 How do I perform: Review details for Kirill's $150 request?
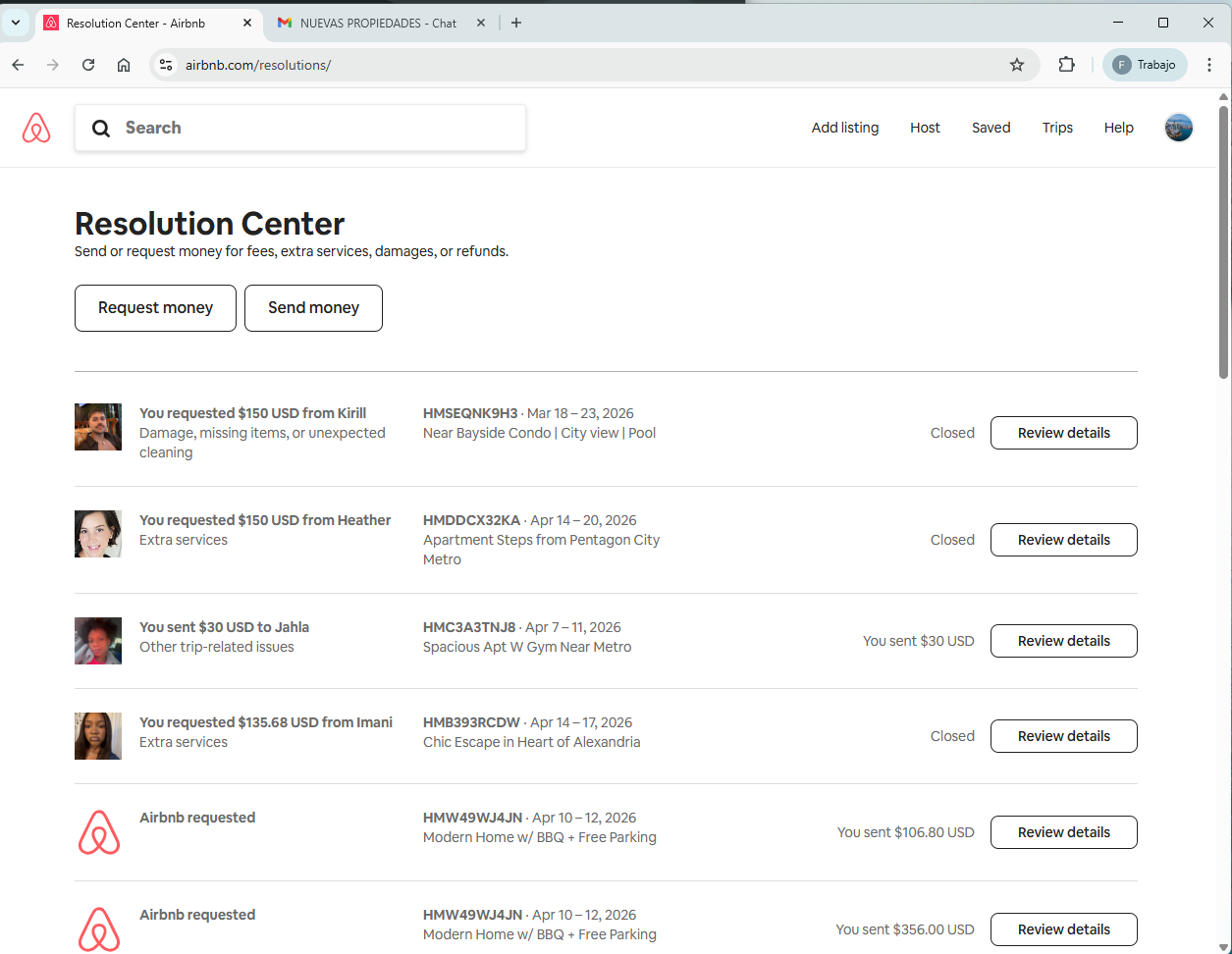tap(1063, 433)
